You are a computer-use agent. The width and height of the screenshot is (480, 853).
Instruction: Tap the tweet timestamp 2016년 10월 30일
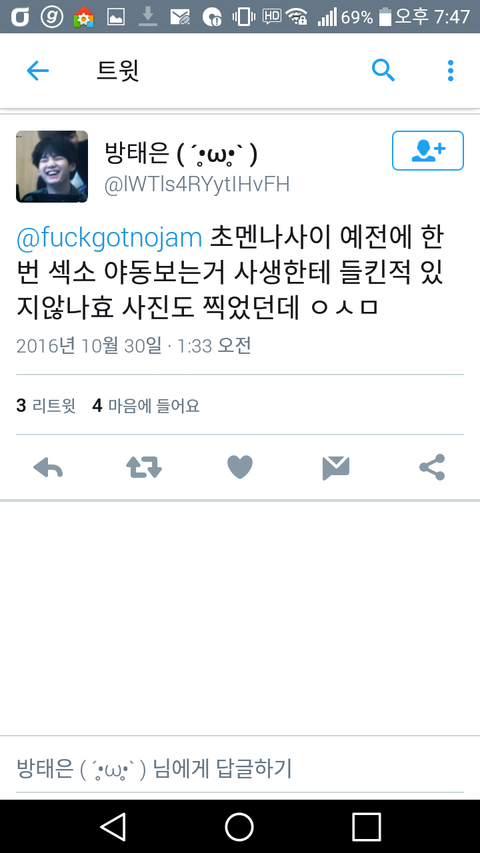point(89,345)
